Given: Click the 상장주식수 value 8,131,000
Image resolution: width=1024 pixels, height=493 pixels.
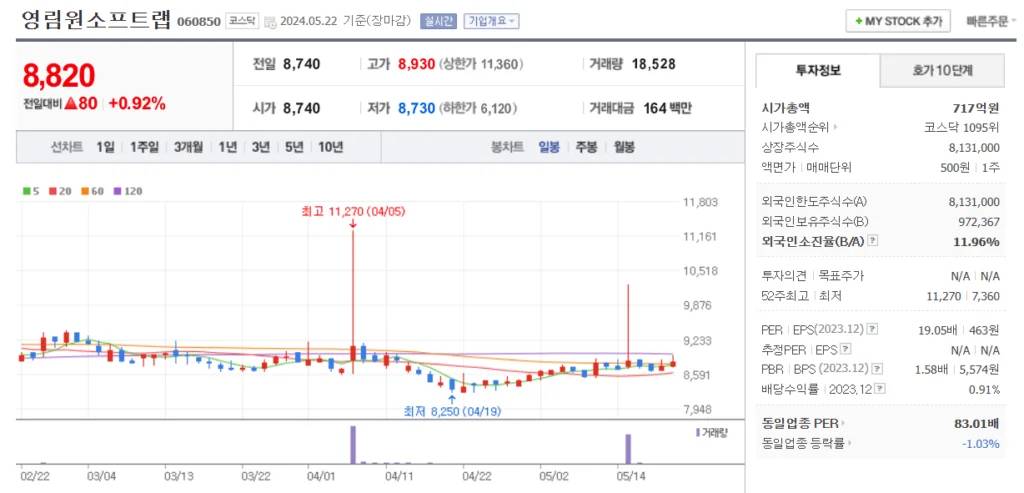Looking at the screenshot, I should click(974, 148).
